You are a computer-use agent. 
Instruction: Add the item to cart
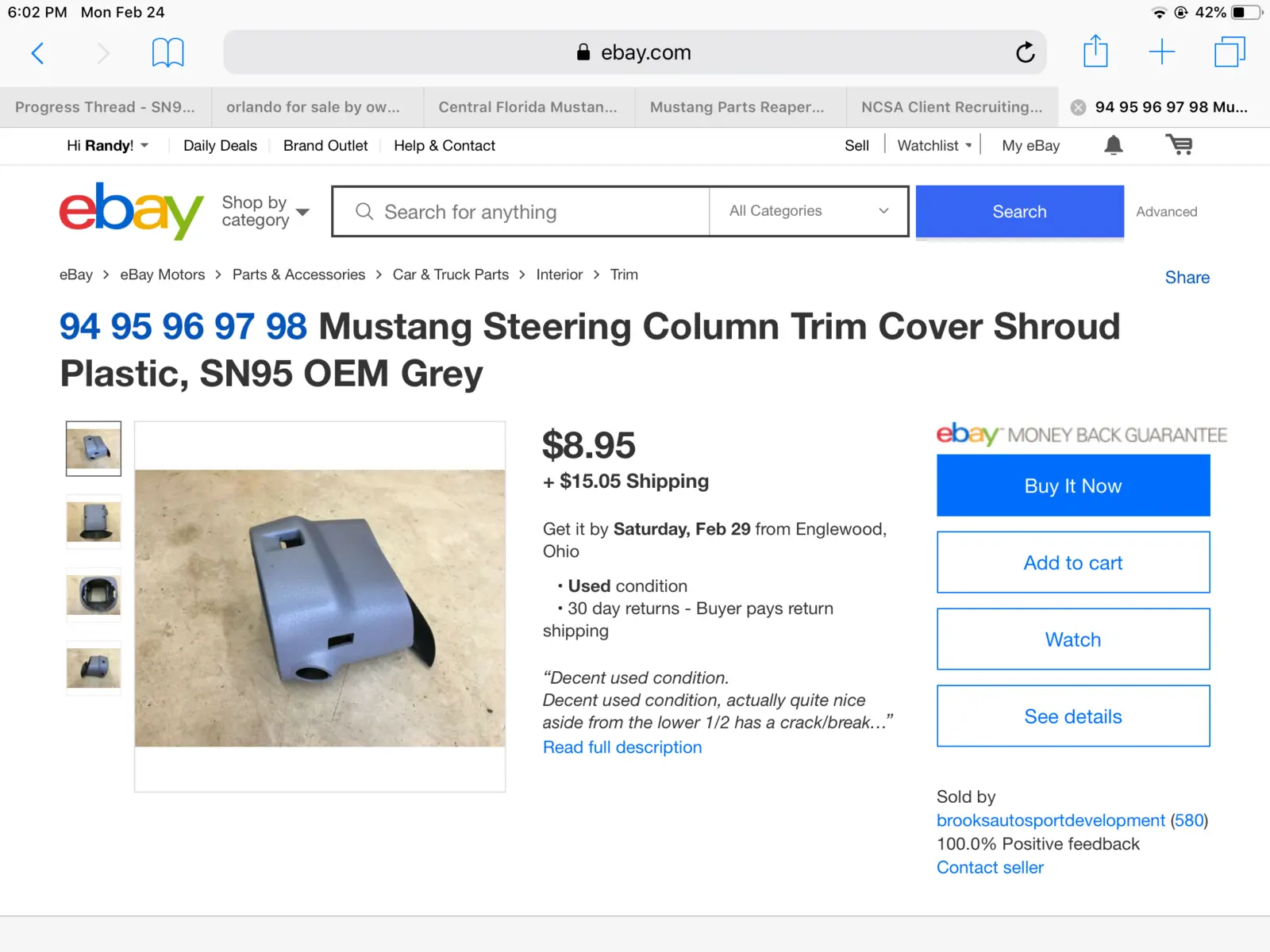click(1073, 562)
